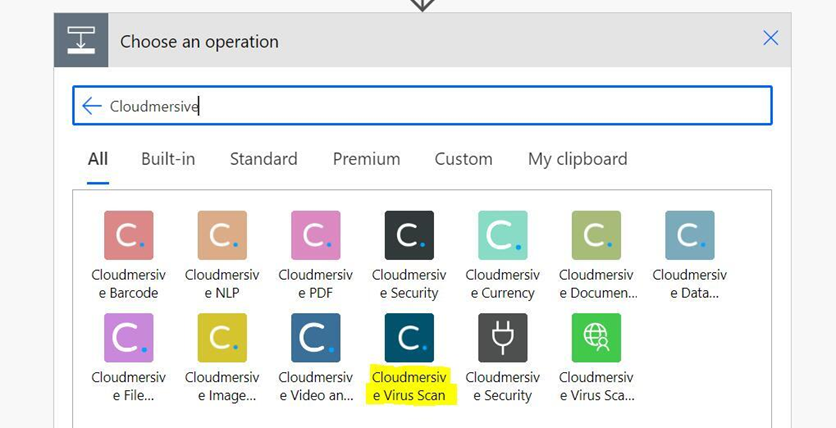Open the My clipboard tab
The image size is (836, 428).
pyautogui.click(x=577, y=159)
